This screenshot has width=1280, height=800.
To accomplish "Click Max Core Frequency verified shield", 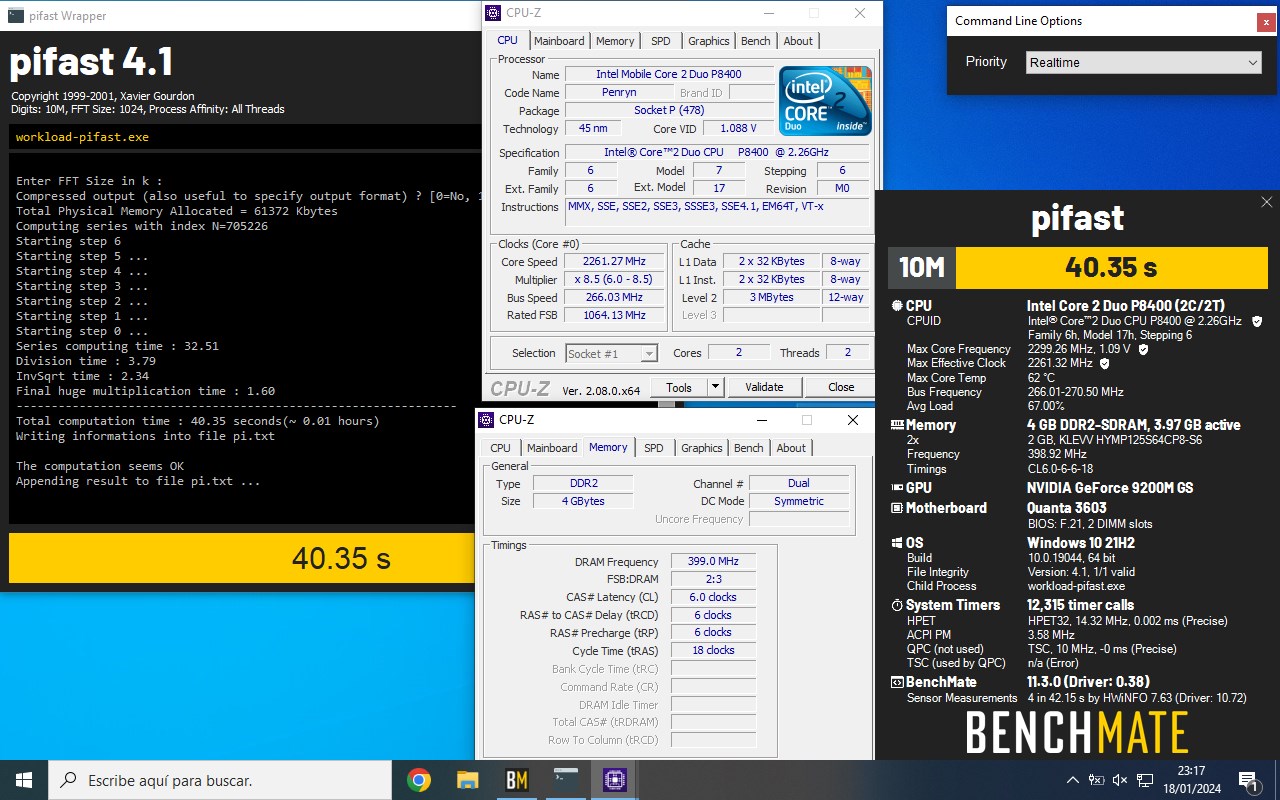I will 1143,349.
